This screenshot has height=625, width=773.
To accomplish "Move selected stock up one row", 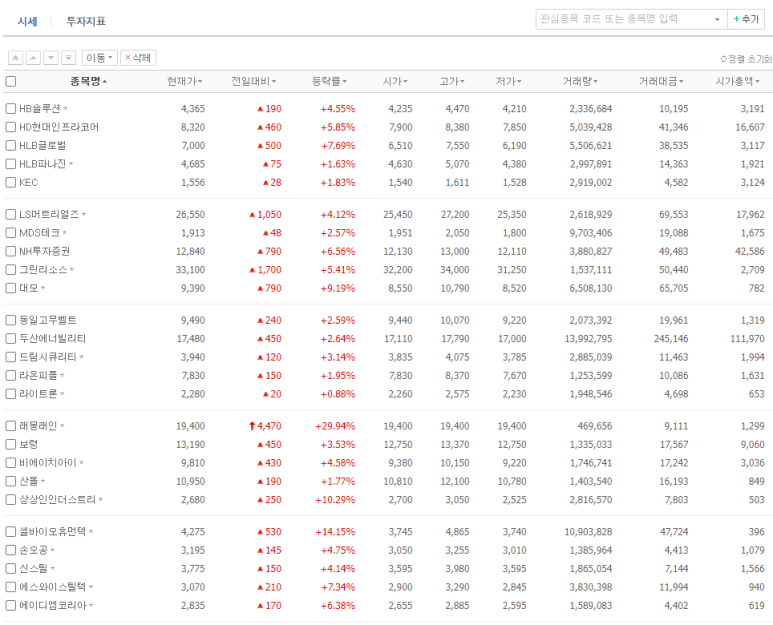I will [x=33, y=58].
